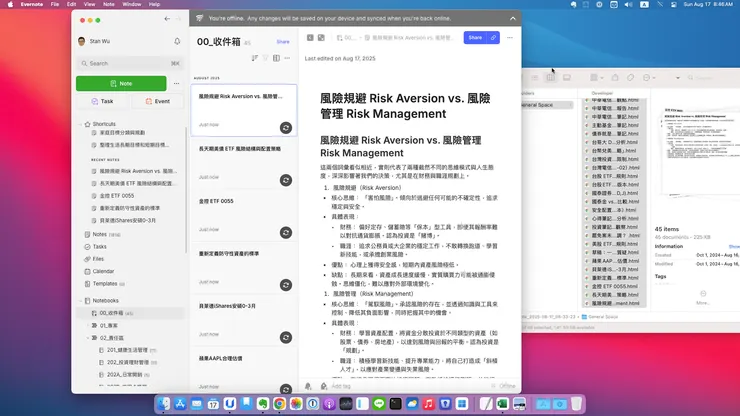Image resolution: width=740 pixels, height=416 pixels.
Task: Collapse the offline notification banner
Action: point(513,18)
